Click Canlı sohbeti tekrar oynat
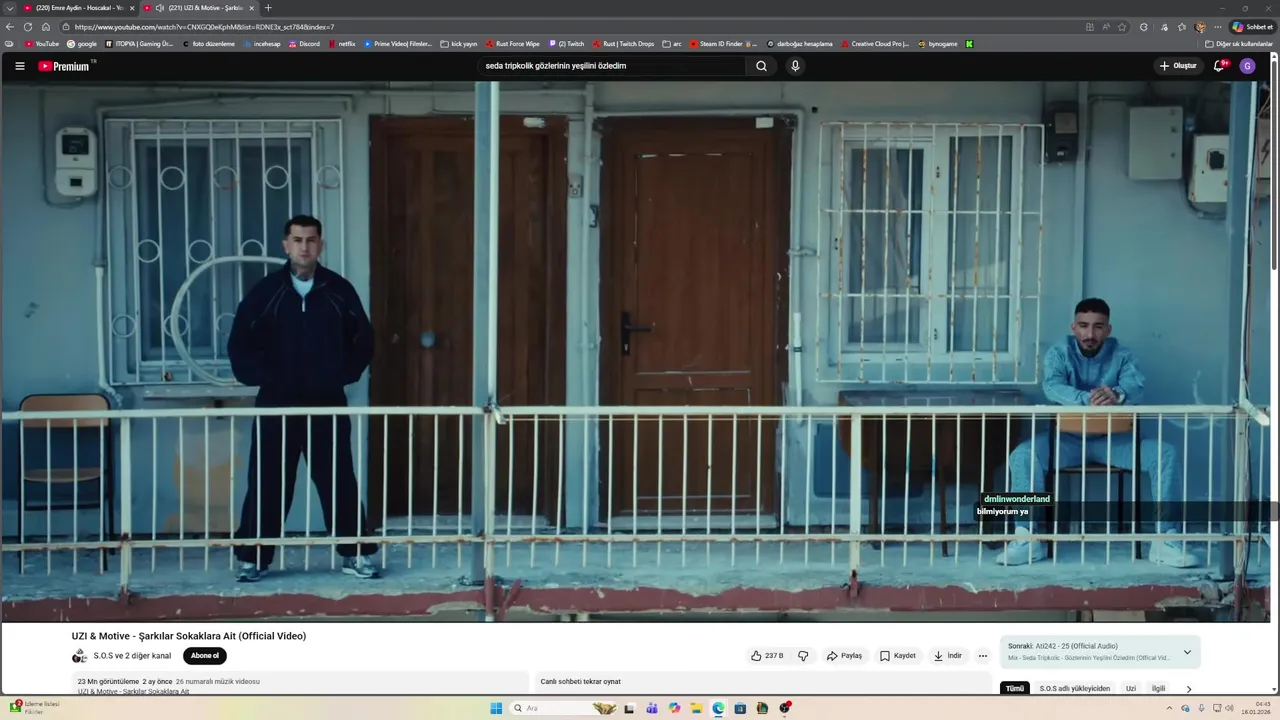 click(x=581, y=682)
